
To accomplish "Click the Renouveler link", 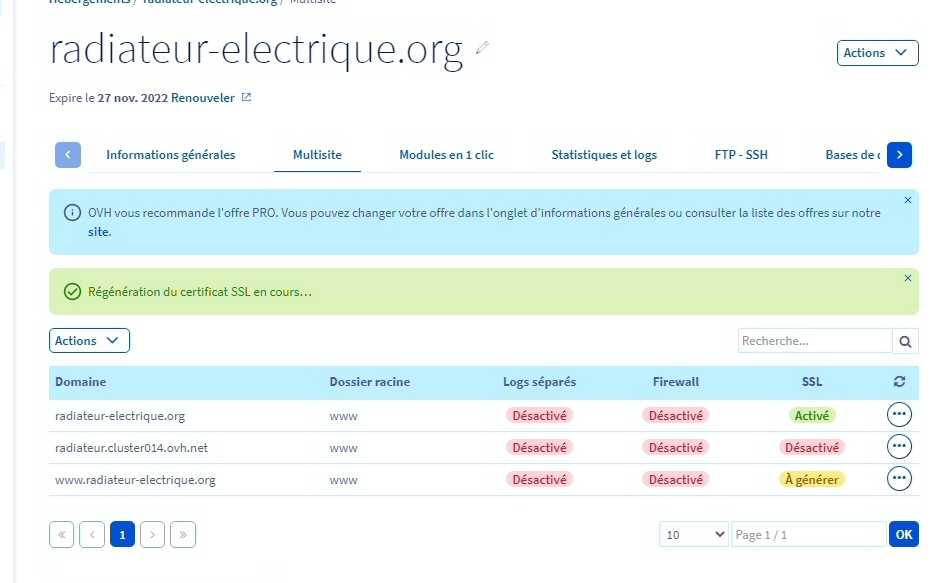I will pyautogui.click(x=203, y=98).
